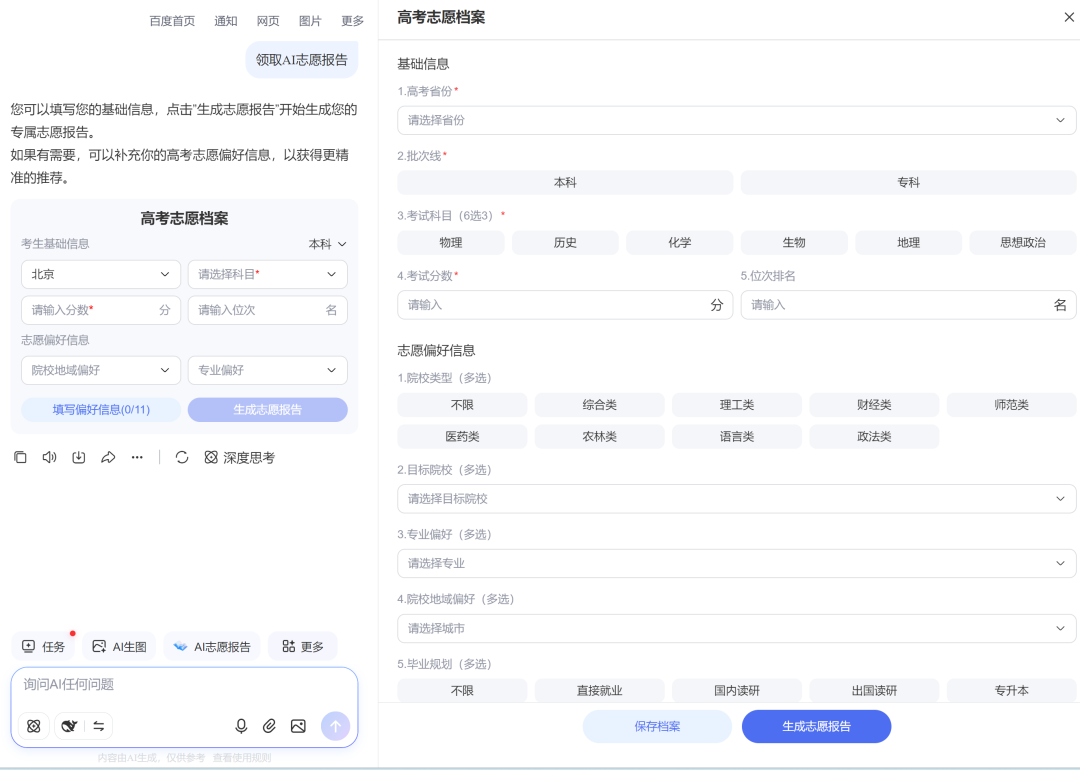Click the send arrow button

coord(335,726)
